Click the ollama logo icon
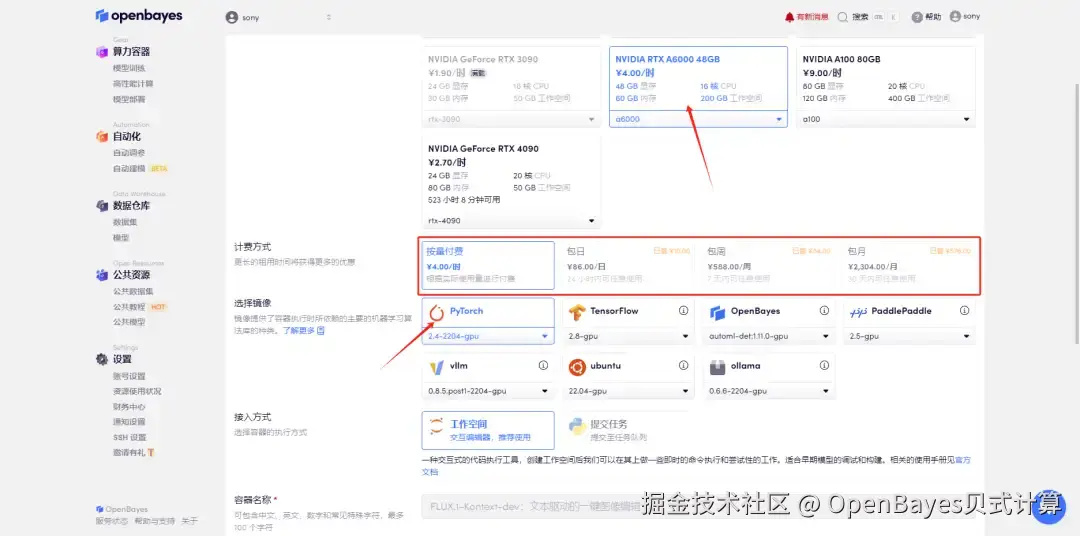 718,367
